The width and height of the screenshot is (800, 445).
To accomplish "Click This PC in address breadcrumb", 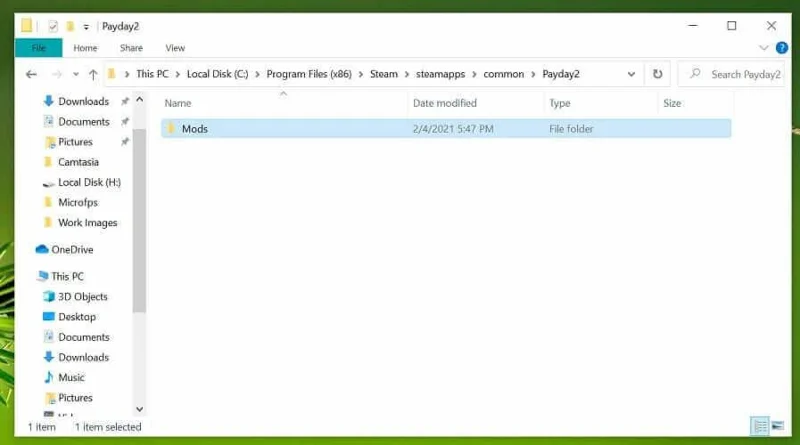I will coord(152,74).
